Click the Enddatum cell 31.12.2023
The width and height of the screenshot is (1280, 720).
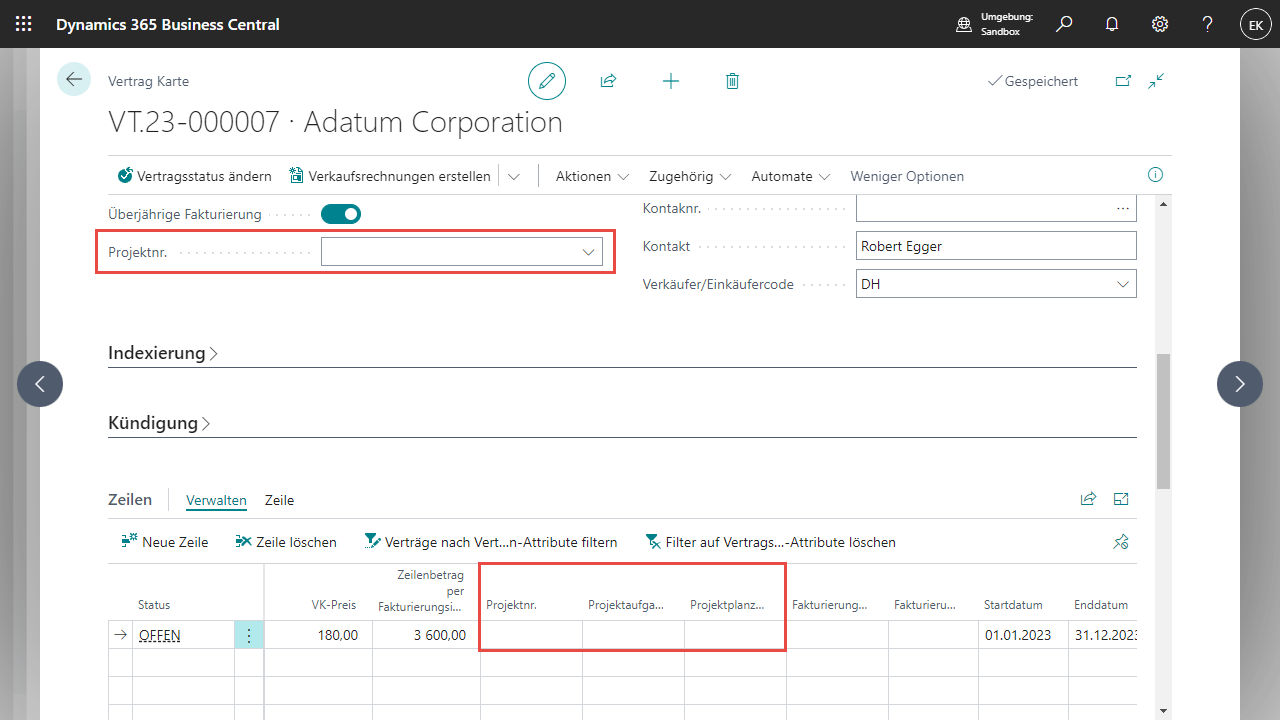pos(1104,635)
